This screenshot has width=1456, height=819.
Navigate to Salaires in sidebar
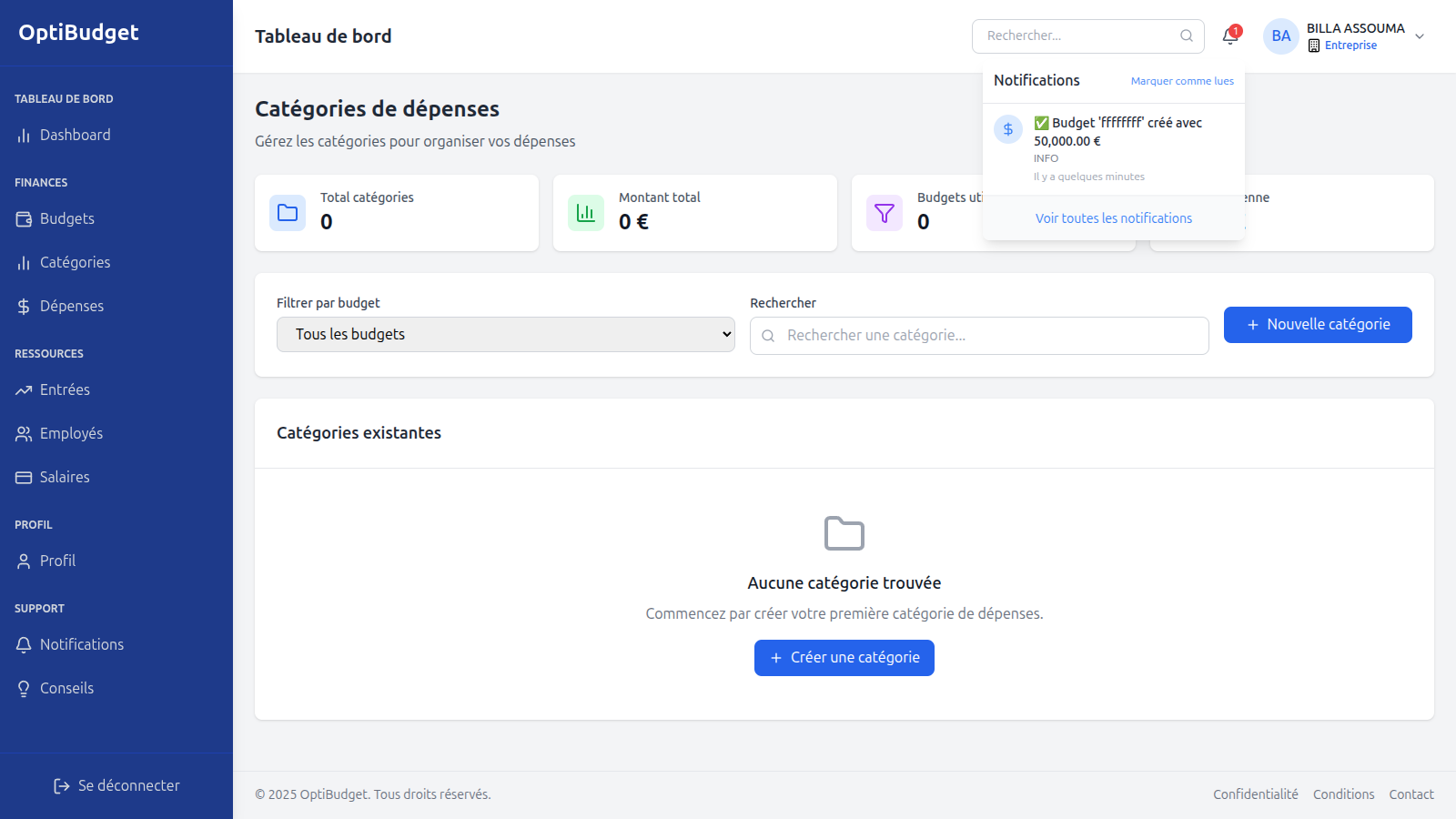click(65, 477)
